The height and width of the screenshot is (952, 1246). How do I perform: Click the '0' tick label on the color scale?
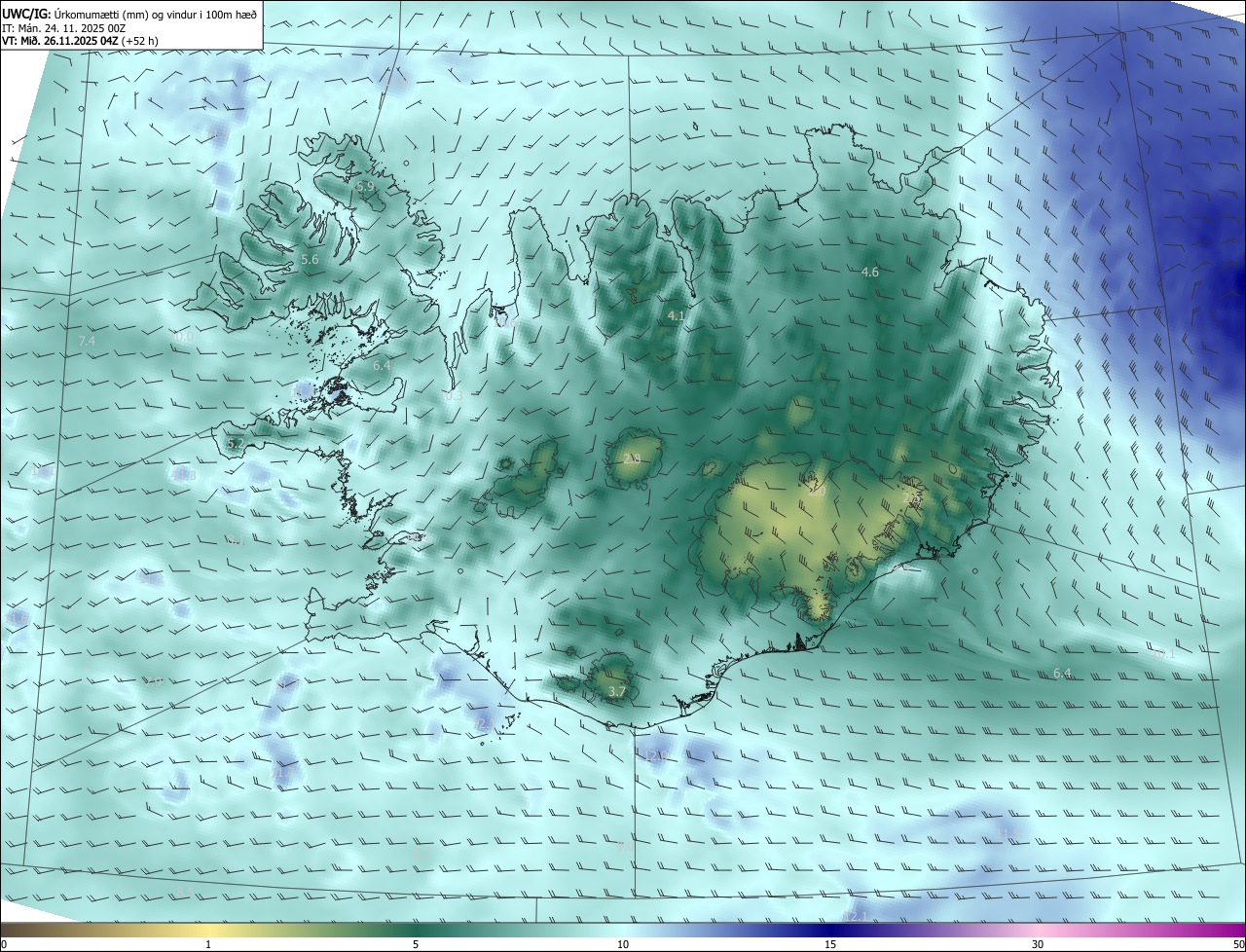[4, 944]
